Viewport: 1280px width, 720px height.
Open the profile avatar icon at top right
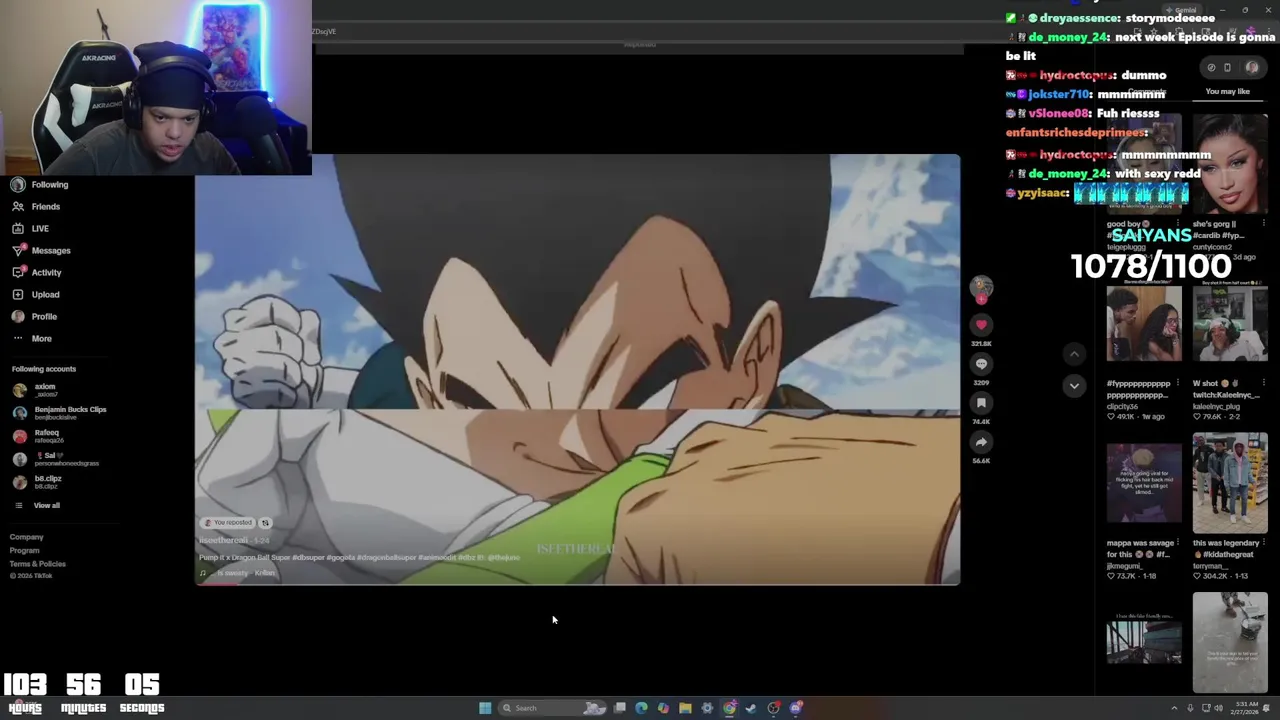(x=1252, y=67)
